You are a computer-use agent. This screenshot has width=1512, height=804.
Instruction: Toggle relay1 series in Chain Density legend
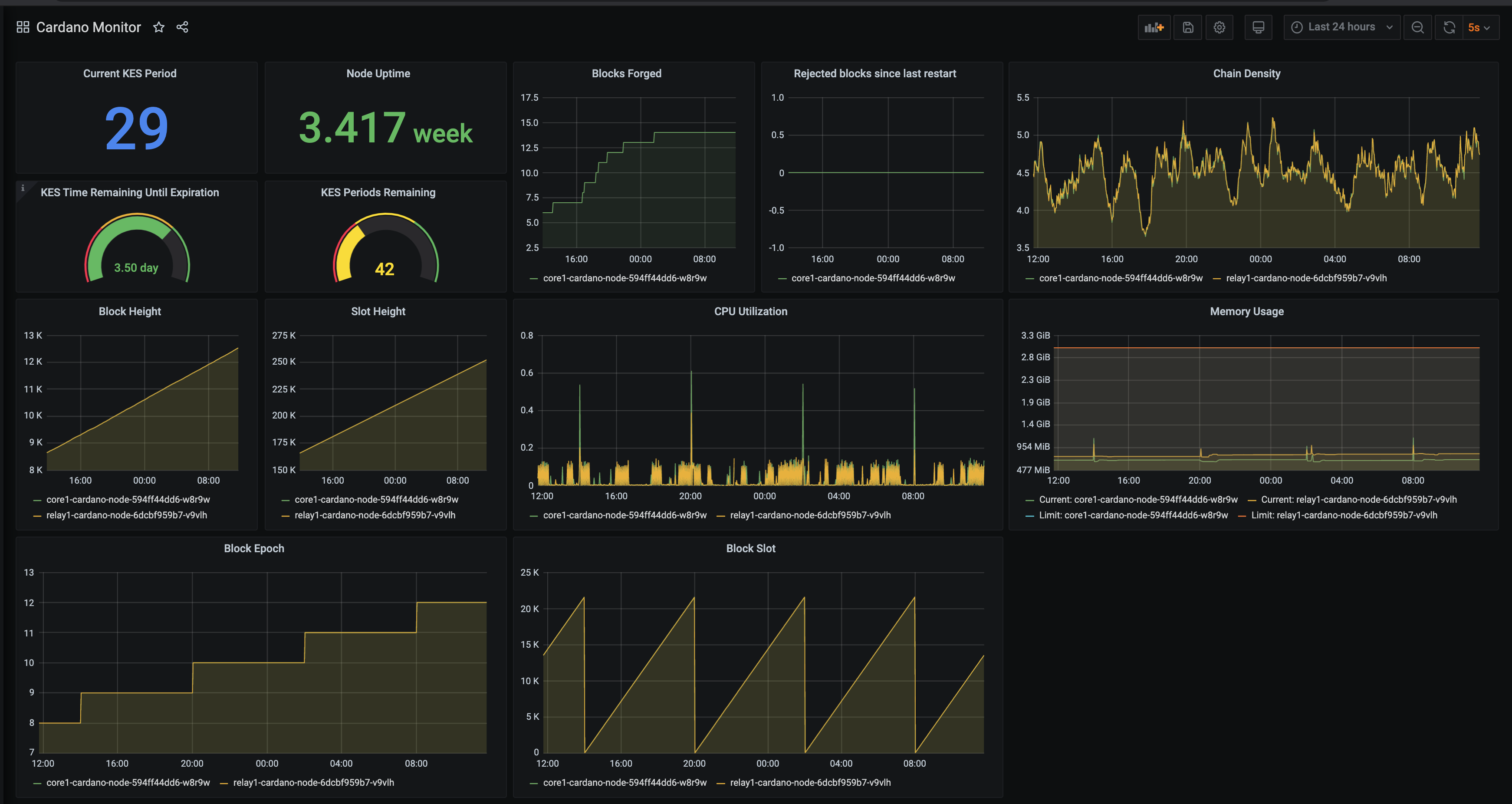[x=1307, y=278]
